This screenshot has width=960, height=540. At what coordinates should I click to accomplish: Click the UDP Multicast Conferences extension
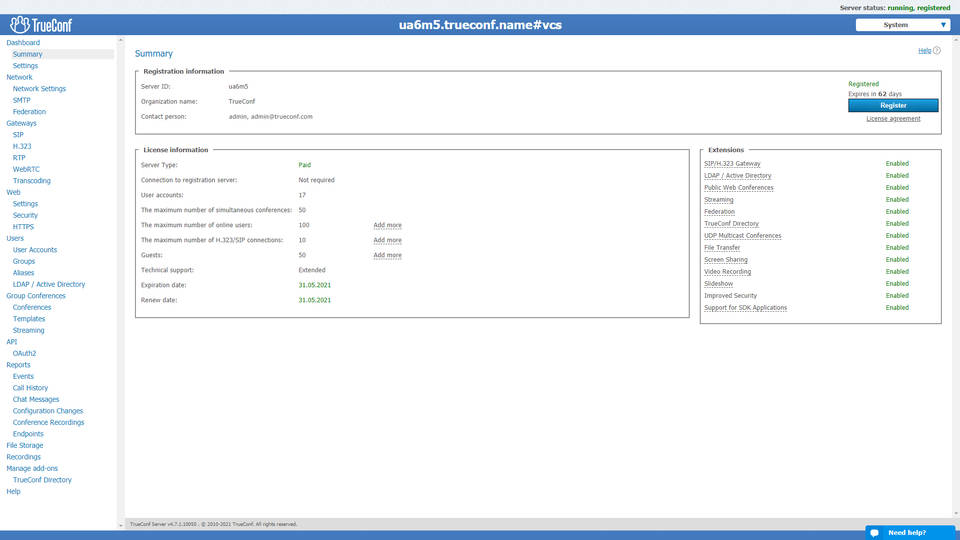[743, 236]
